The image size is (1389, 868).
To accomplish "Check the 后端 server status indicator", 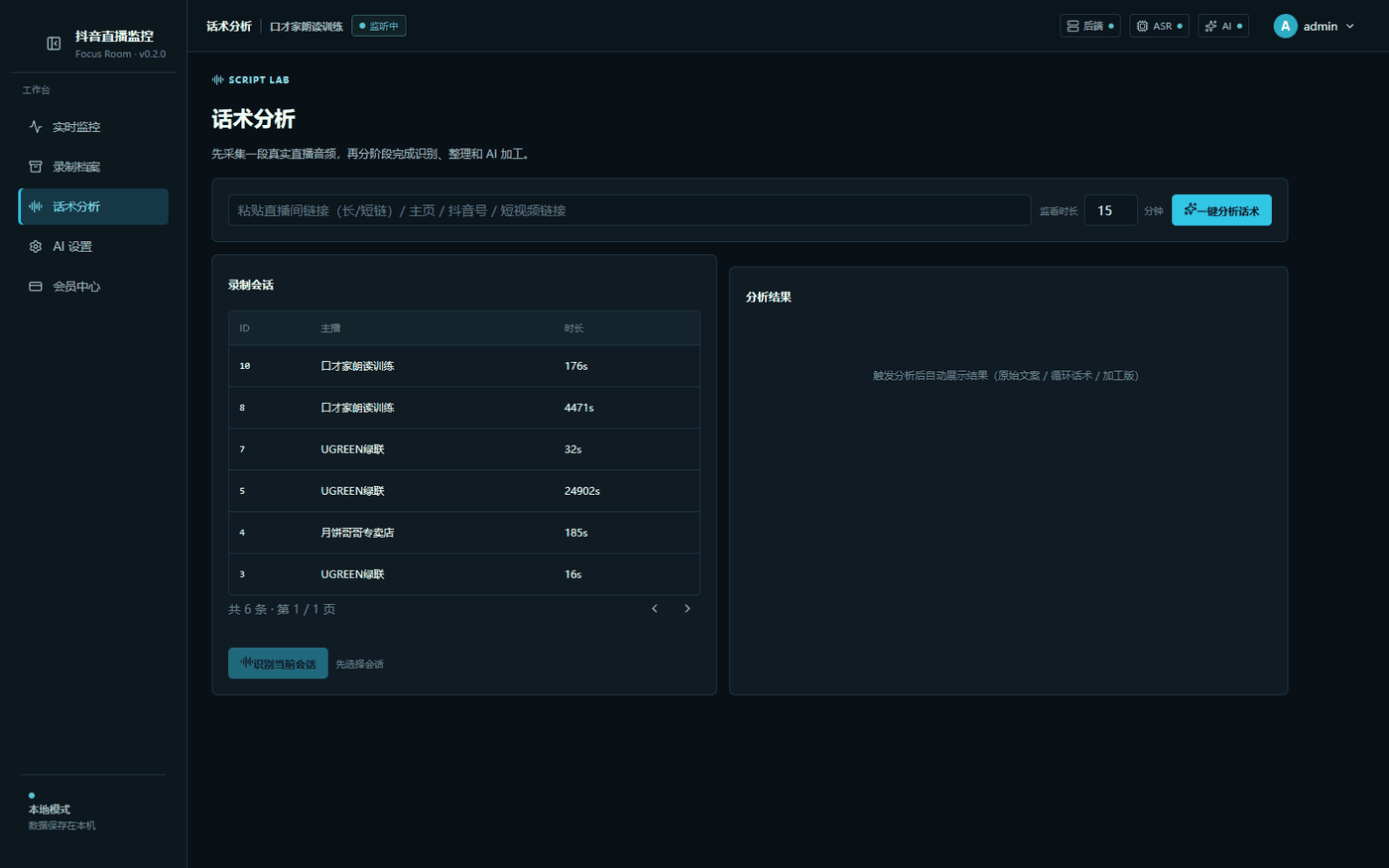I will click(1089, 26).
